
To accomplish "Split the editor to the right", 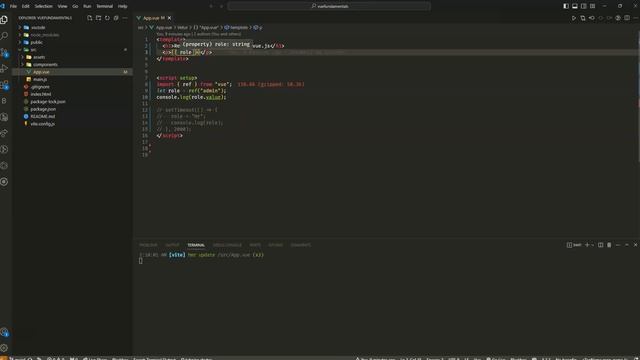I will 627,18.
